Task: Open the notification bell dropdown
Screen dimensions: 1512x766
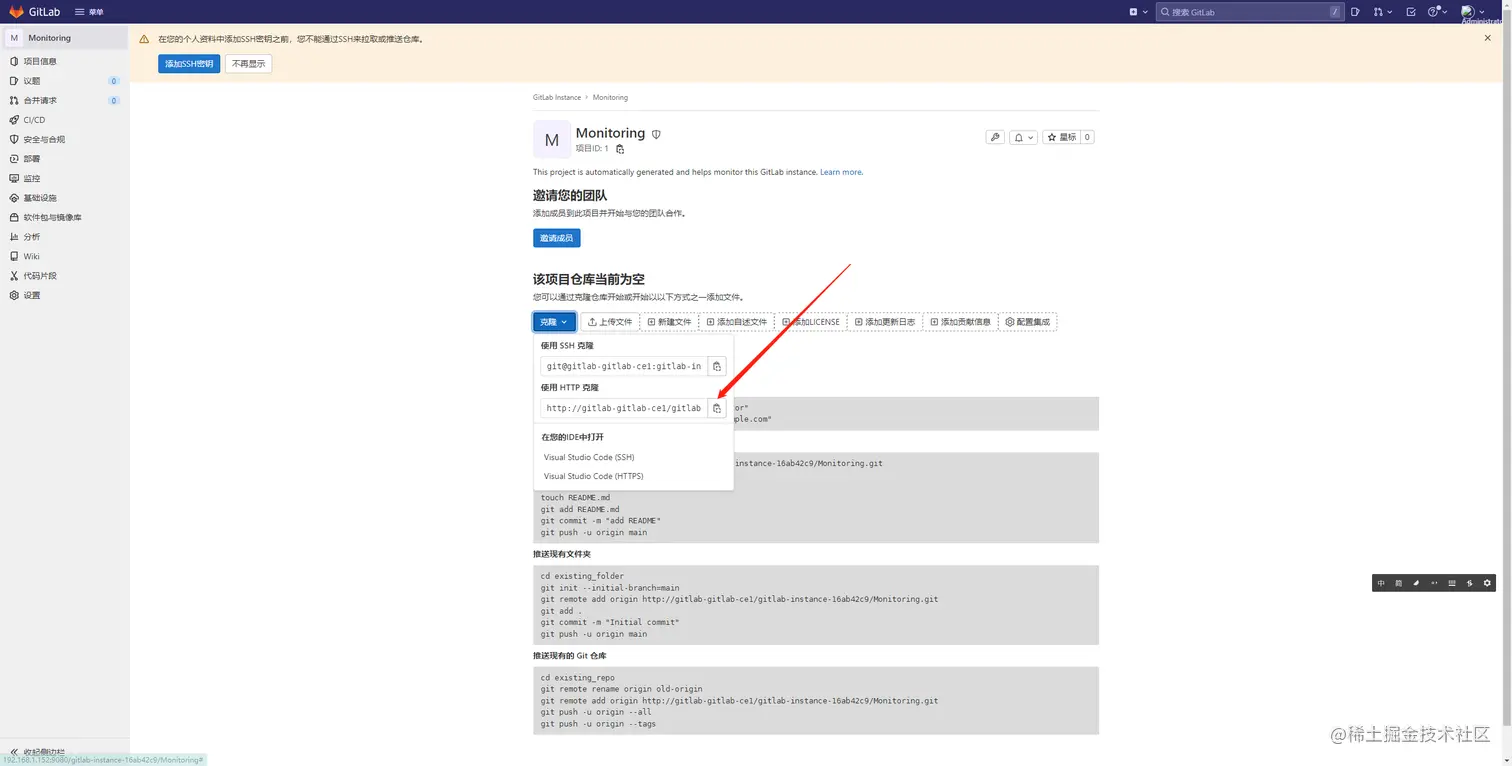Action: coord(1022,137)
